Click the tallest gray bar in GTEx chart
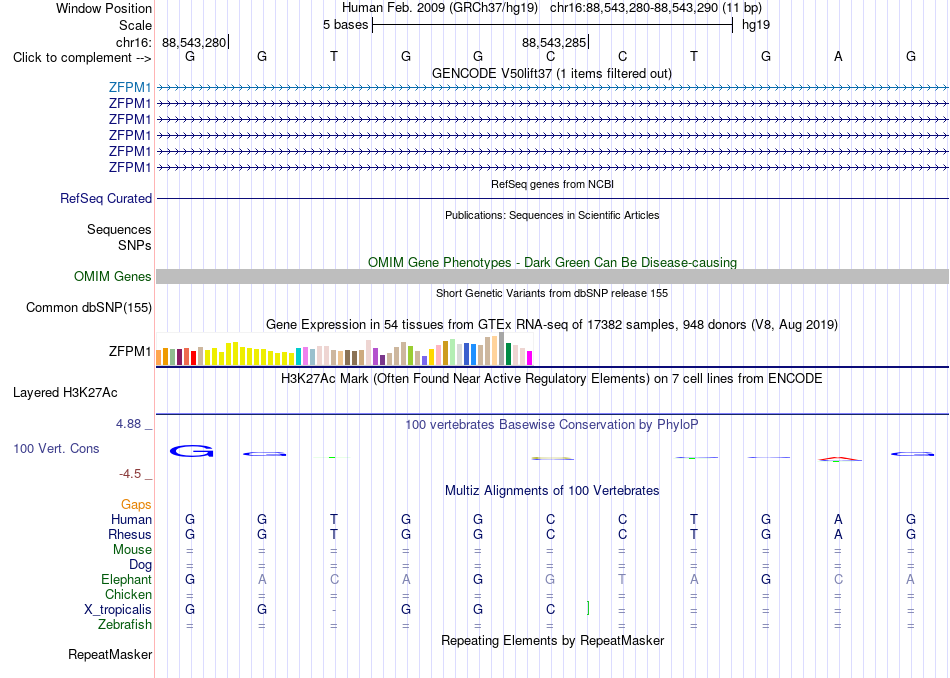The height and width of the screenshot is (678, 950). pos(502,348)
